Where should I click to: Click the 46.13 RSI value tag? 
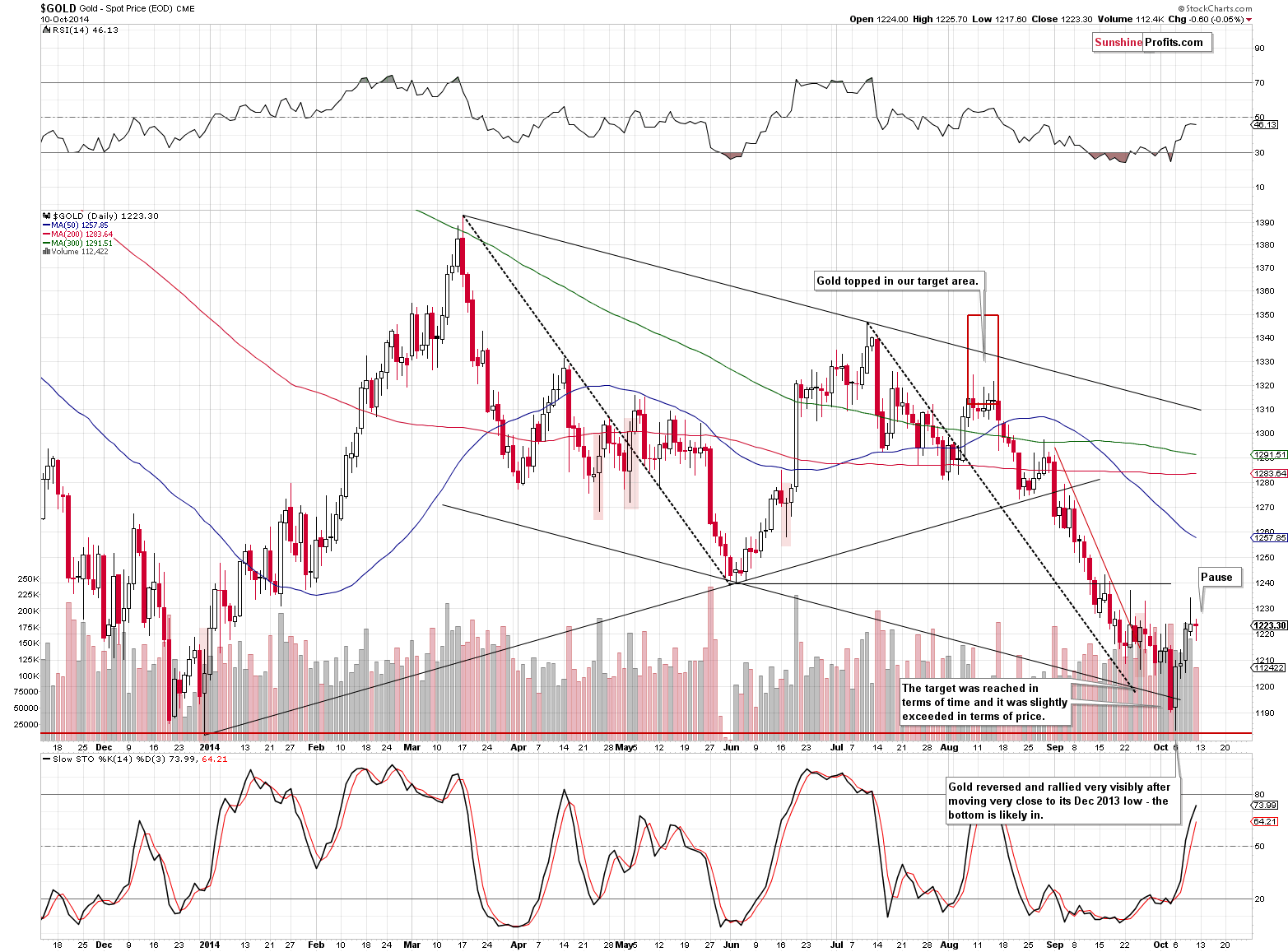click(1265, 125)
